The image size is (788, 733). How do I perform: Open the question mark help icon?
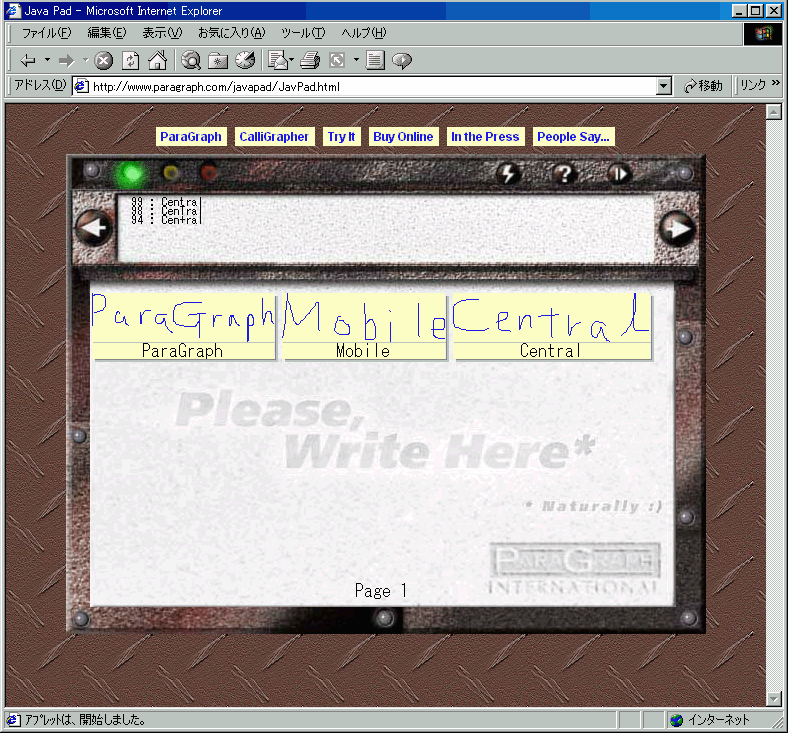564,173
